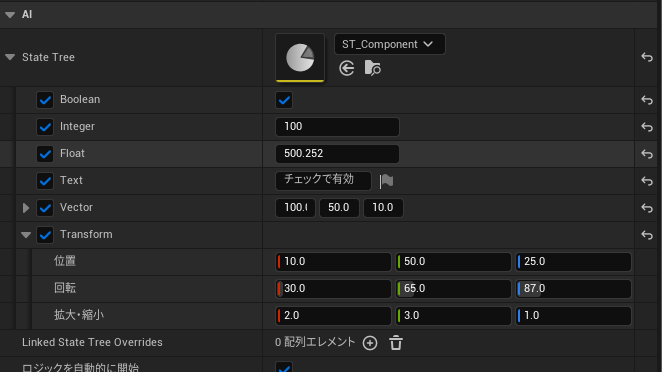This screenshot has width=662, height=372.
Task: Use selected asset arrow icon for State Tree
Action: 347,68
